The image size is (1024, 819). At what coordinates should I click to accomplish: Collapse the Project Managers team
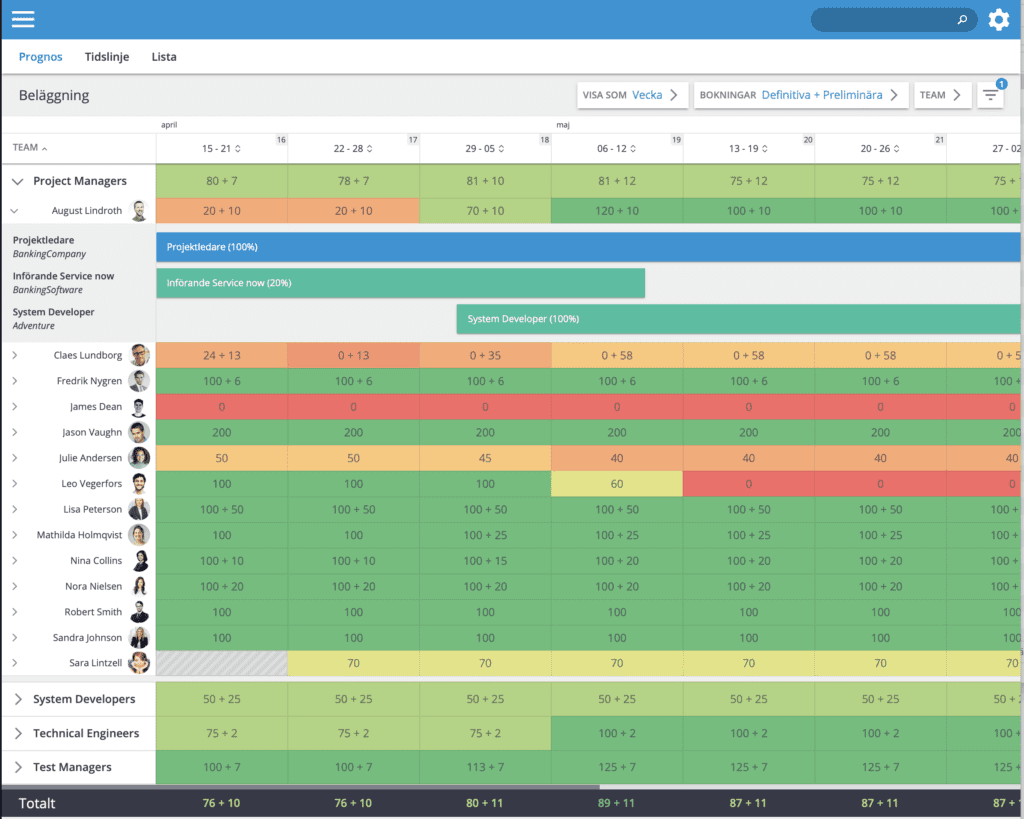(x=18, y=182)
